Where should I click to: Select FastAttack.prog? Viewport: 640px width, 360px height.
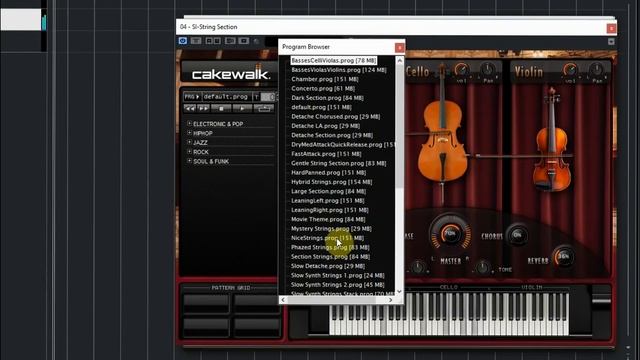click(x=326, y=154)
